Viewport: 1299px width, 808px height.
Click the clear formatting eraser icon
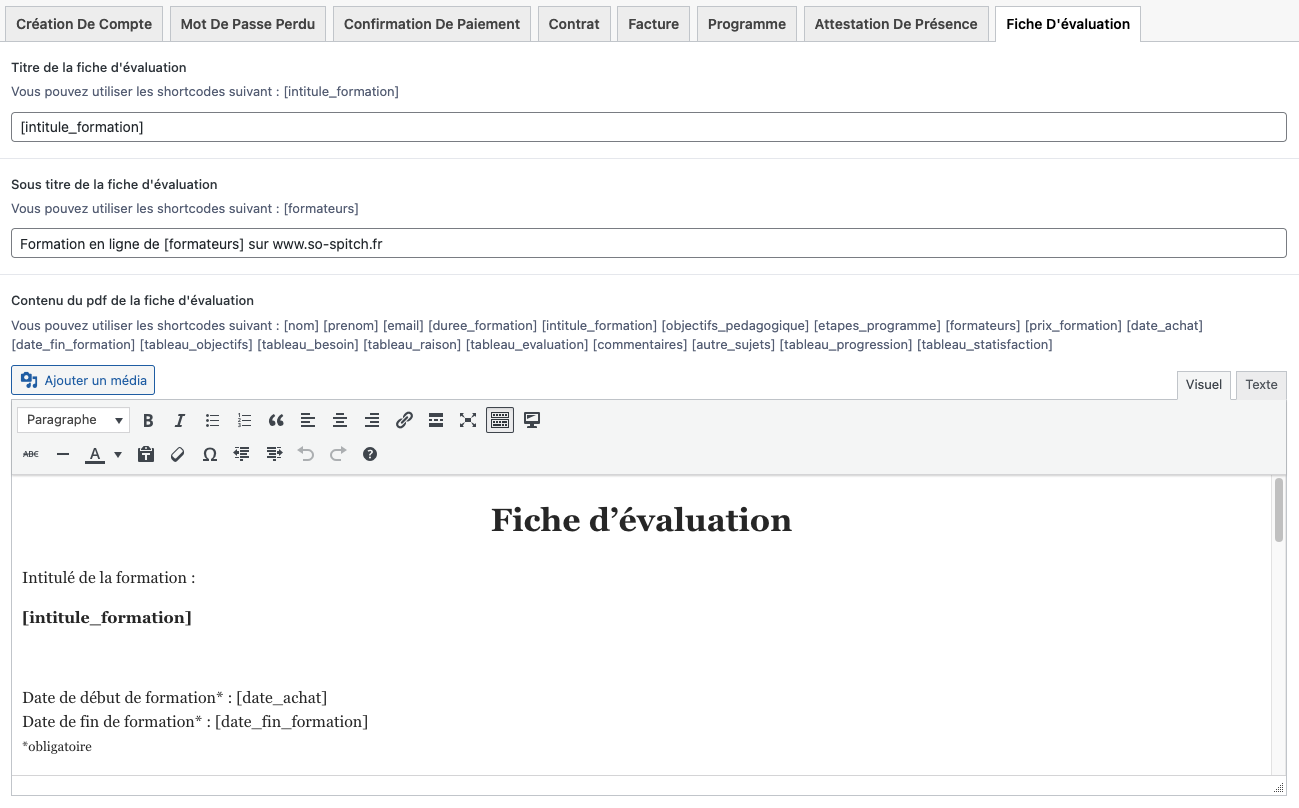pyautogui.click(x=178, y=454)
